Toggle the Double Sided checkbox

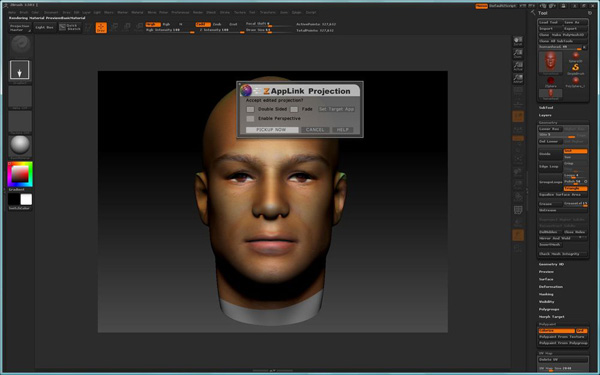point(250,109)
